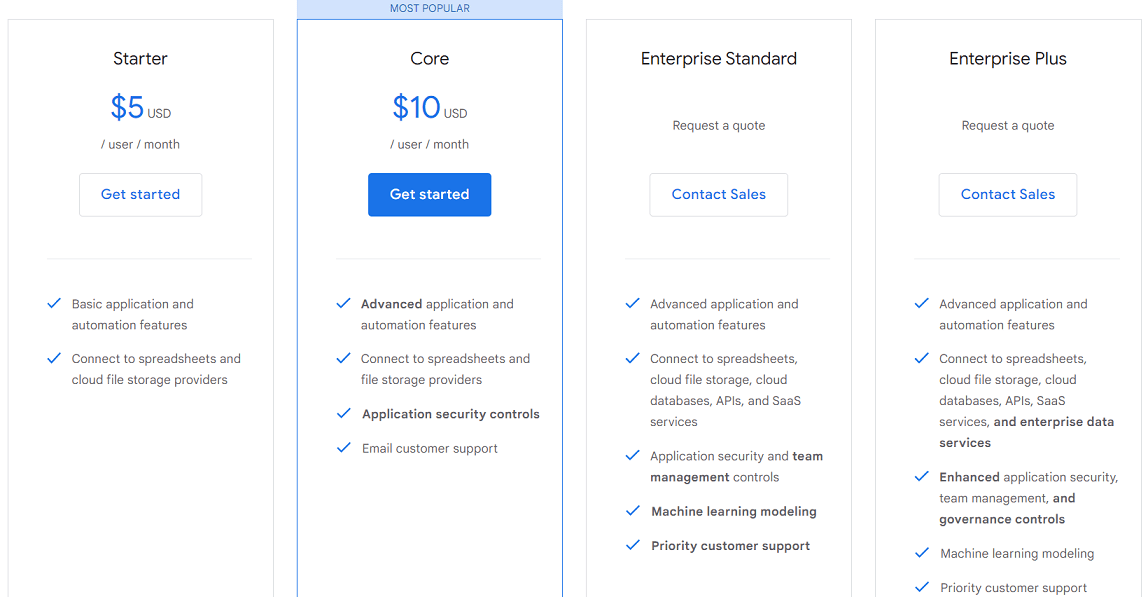Click Get started under the Starter plan

[140, 194]
